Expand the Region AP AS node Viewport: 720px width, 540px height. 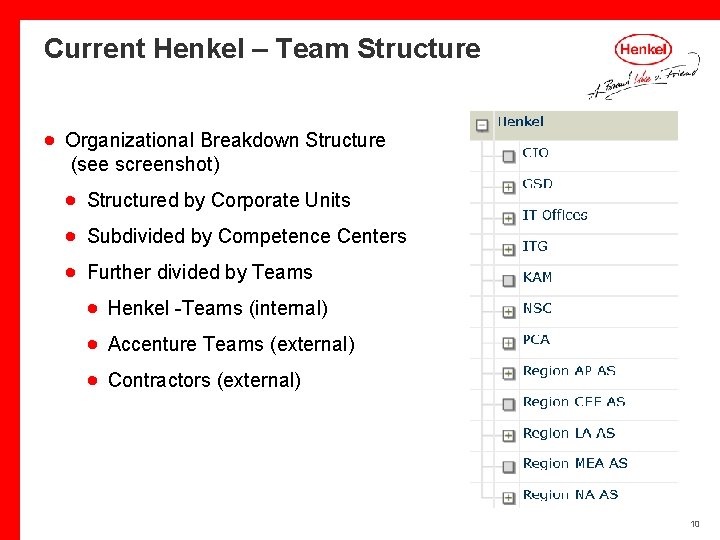508,374
